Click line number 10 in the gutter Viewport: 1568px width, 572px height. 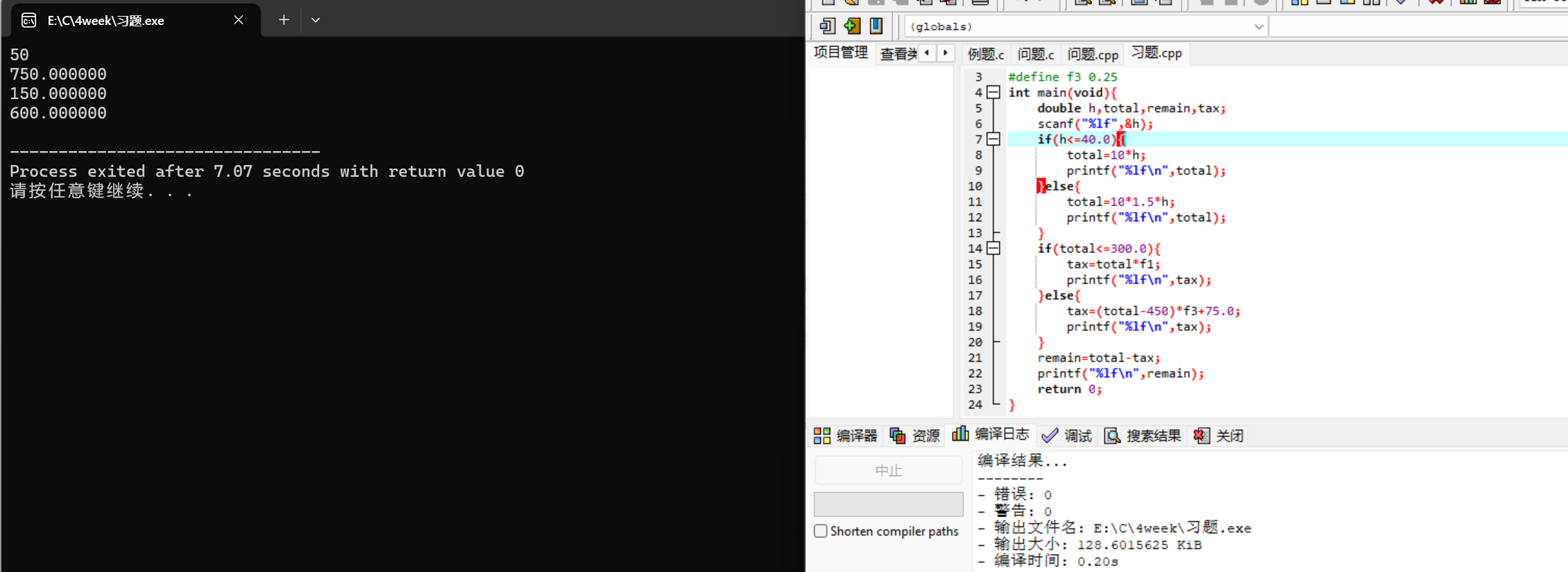point(975,186)
